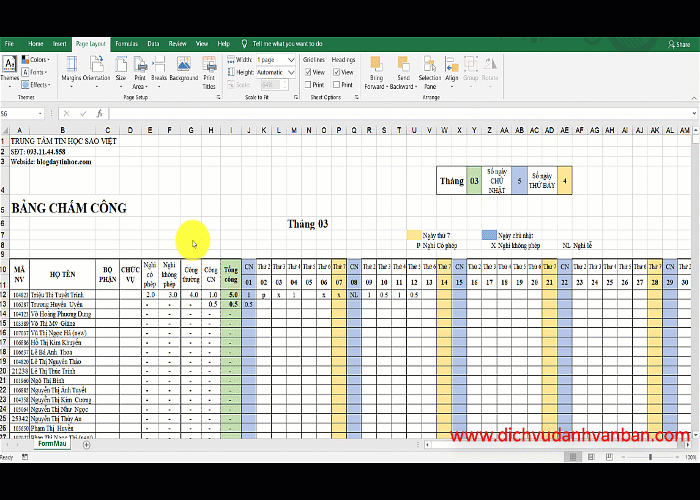Screen dimensions: 700x500
Task: Toggle Headings View checkbox
Action: click(337, 72)
